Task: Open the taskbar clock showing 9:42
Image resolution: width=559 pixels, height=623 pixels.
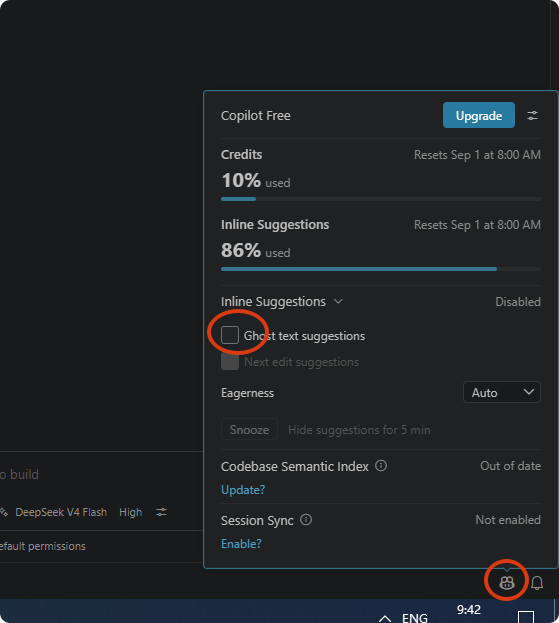Action: (469, 610)
